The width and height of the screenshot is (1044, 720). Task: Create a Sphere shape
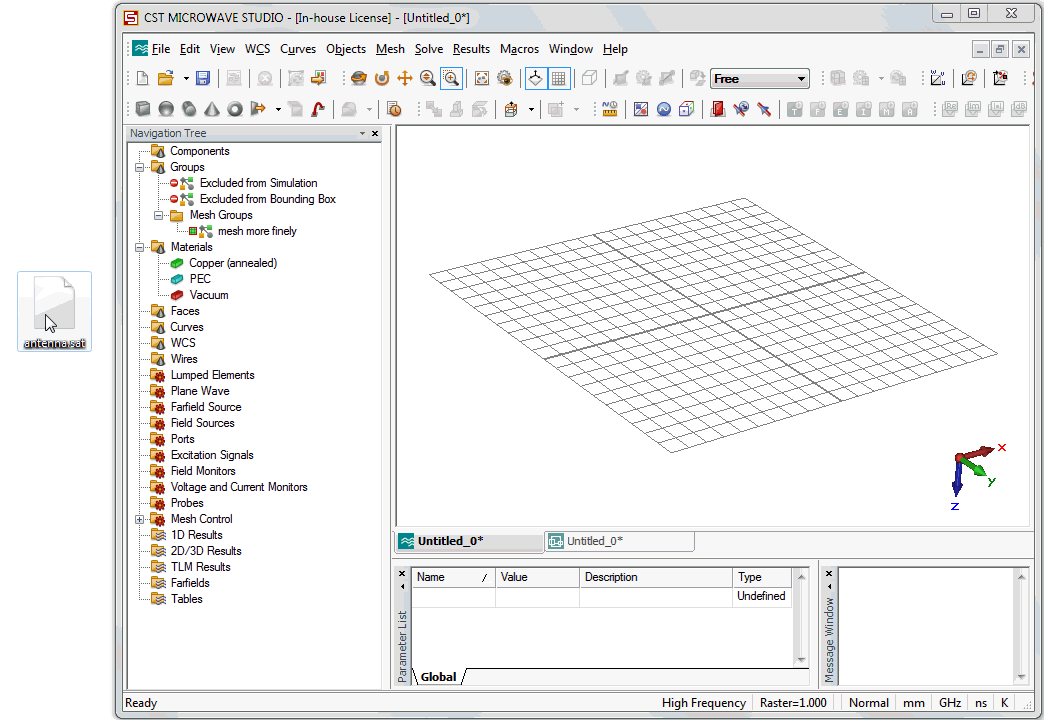166,109
